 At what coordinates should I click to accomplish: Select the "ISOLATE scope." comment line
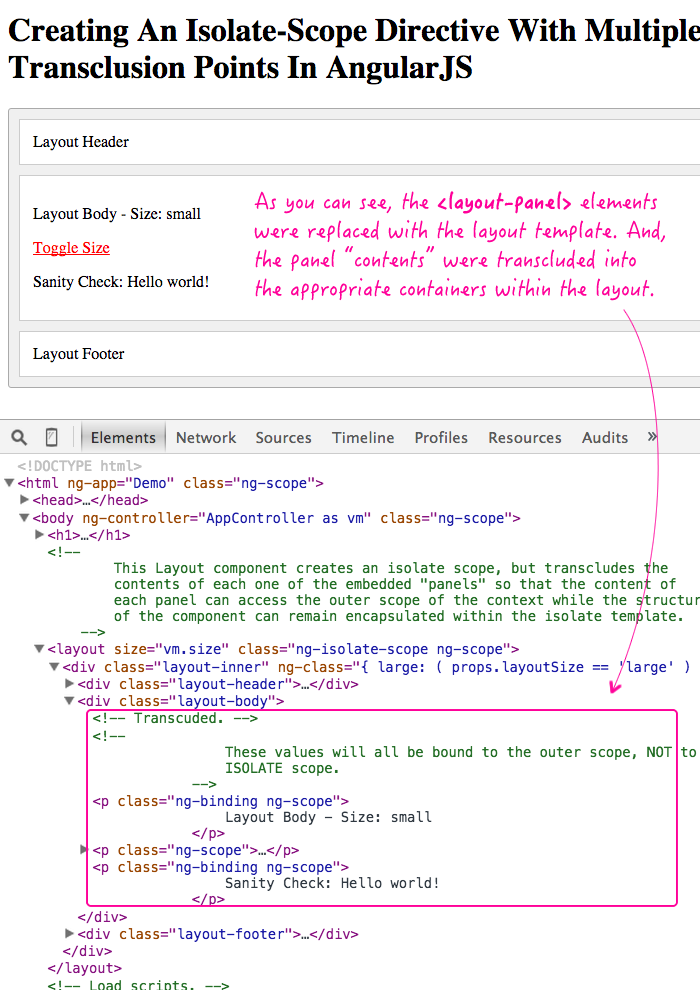tap(282, 768)
